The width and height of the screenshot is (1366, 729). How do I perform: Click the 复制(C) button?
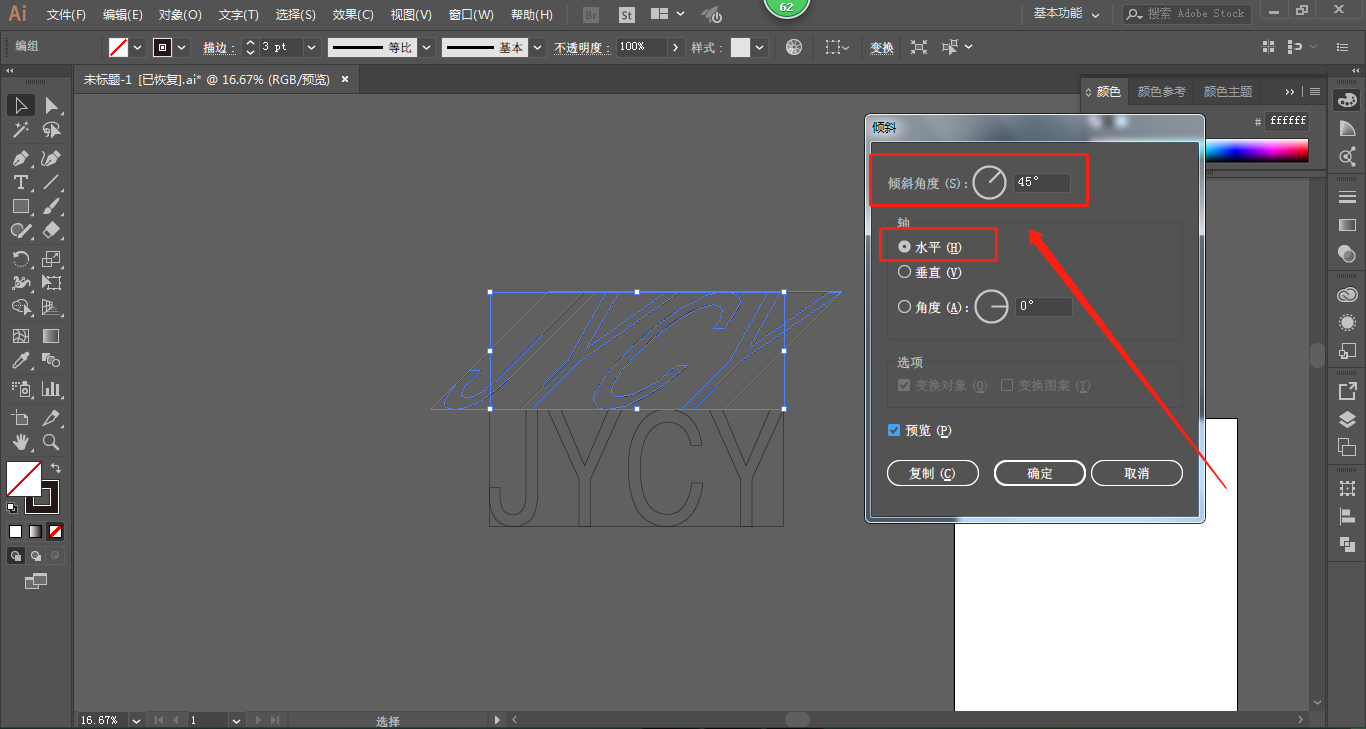[932, 473]
